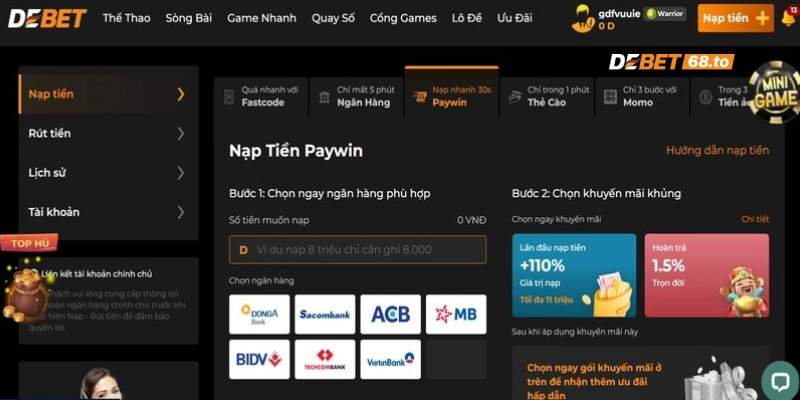
Task: Open the Chi tiết promotion link
Action: click(755, 219)
